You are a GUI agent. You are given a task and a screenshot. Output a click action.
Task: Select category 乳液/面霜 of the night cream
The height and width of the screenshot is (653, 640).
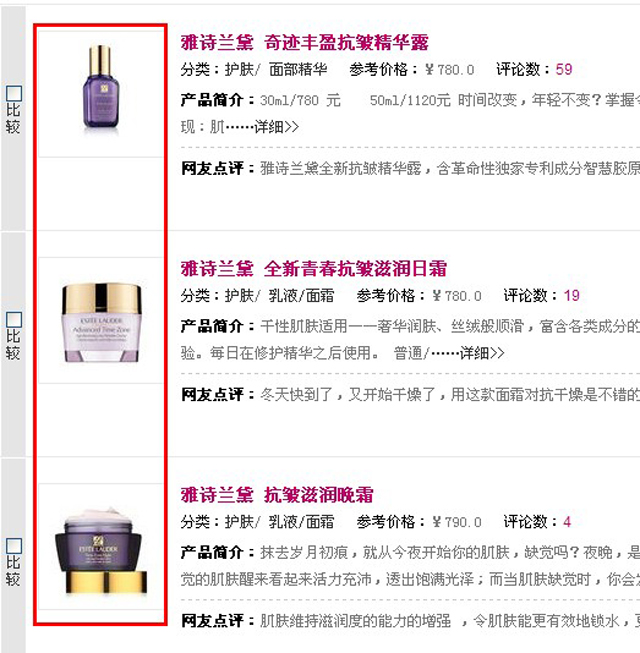pos(301,522)
